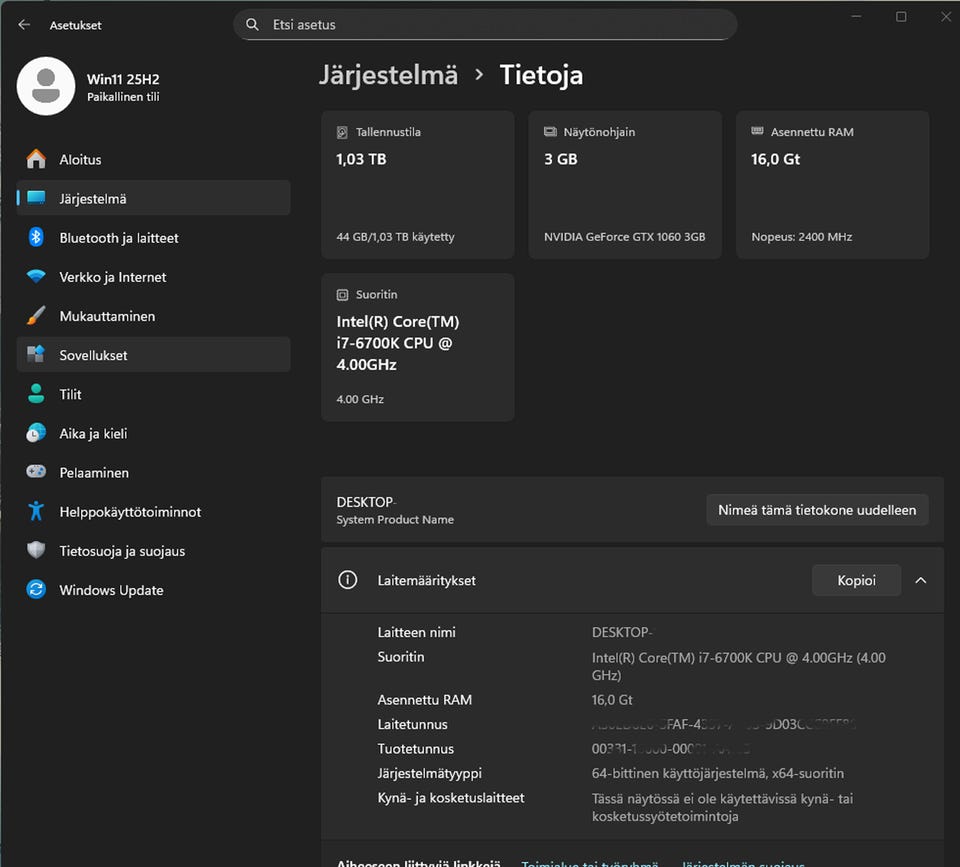Open Verkko ja Internet settings
The height and width of the screenshot is (867, 960).
[x=154, y=277]
